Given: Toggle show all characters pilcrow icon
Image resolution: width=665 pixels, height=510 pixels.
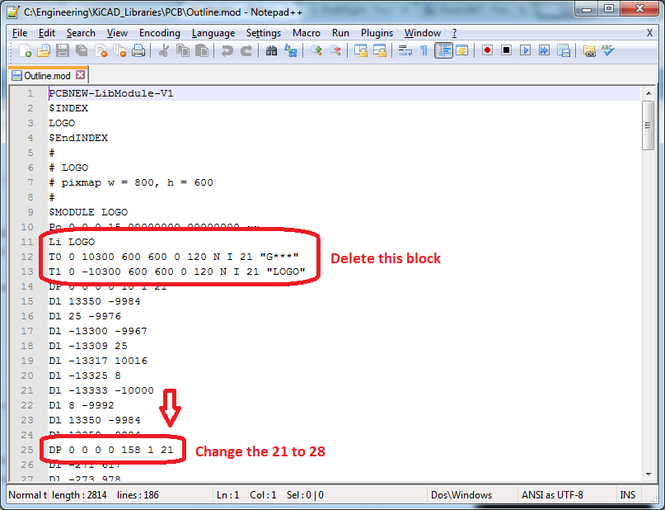Looking at the screenshot, I should pyautogui.click(x=424, y=51).
